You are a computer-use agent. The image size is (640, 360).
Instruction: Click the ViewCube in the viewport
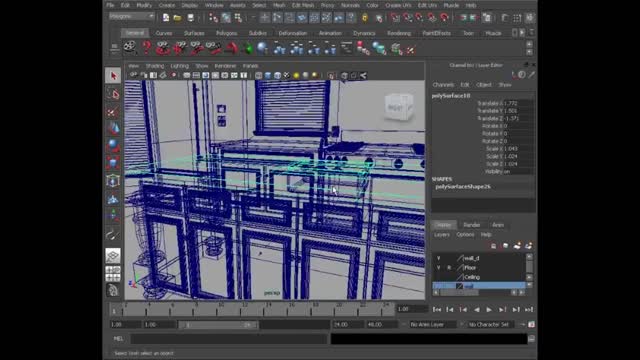click(x=399, y=107)
